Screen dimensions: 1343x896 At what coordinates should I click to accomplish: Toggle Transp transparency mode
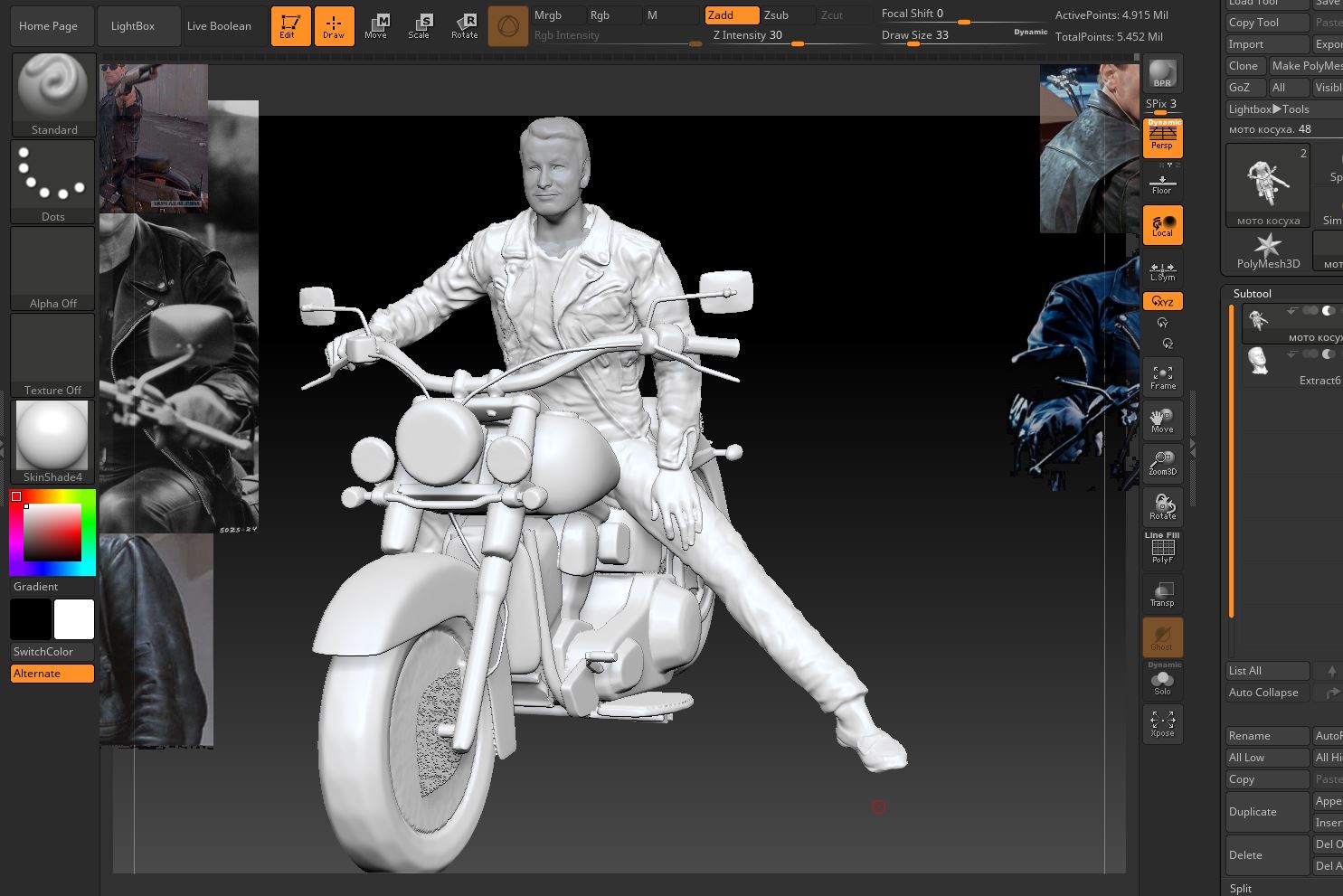pyautogui.click(x=1162, y=594)
